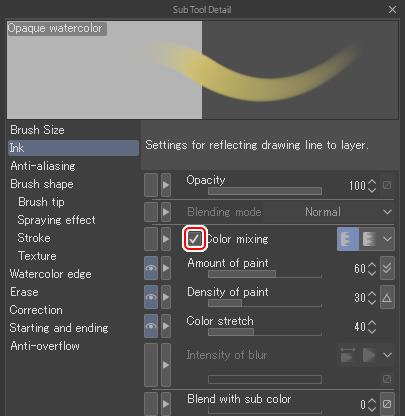Expand the Blending mode row arrow
The image size is (405, 416).
tap(166, 212)
